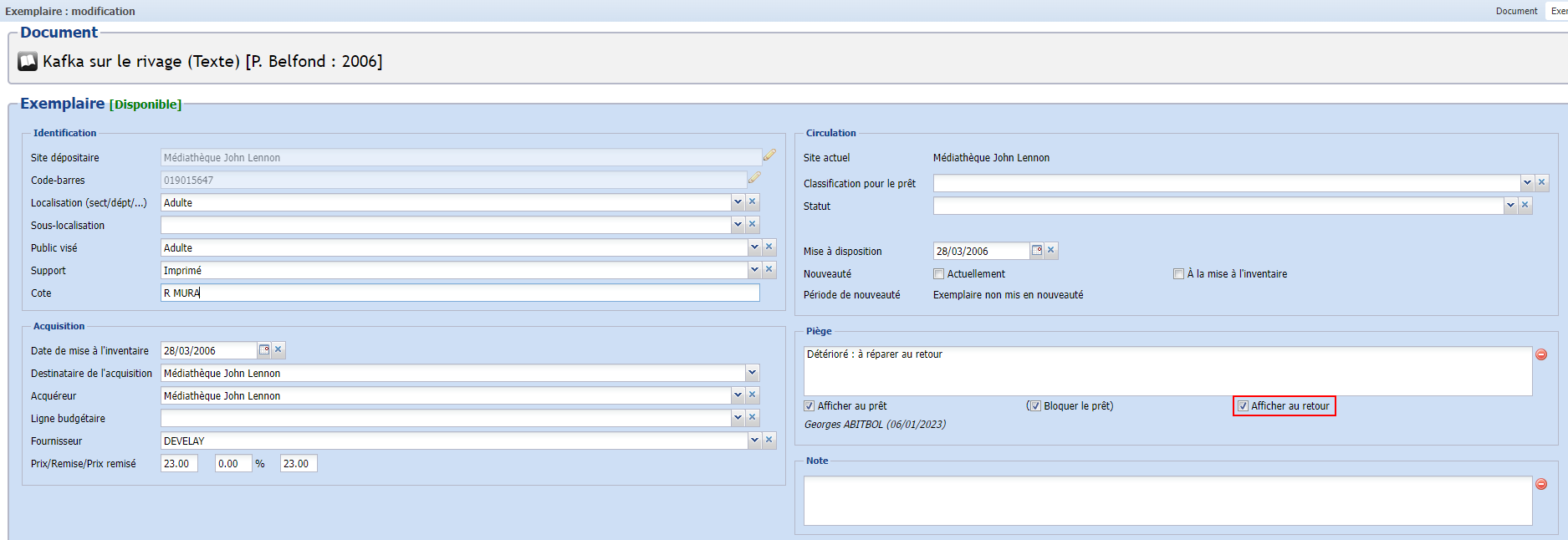The height and width of the screenshot is (540, 1568).
Task: Click the pencil icon beside Code-barres
Action: pos(754,178)
